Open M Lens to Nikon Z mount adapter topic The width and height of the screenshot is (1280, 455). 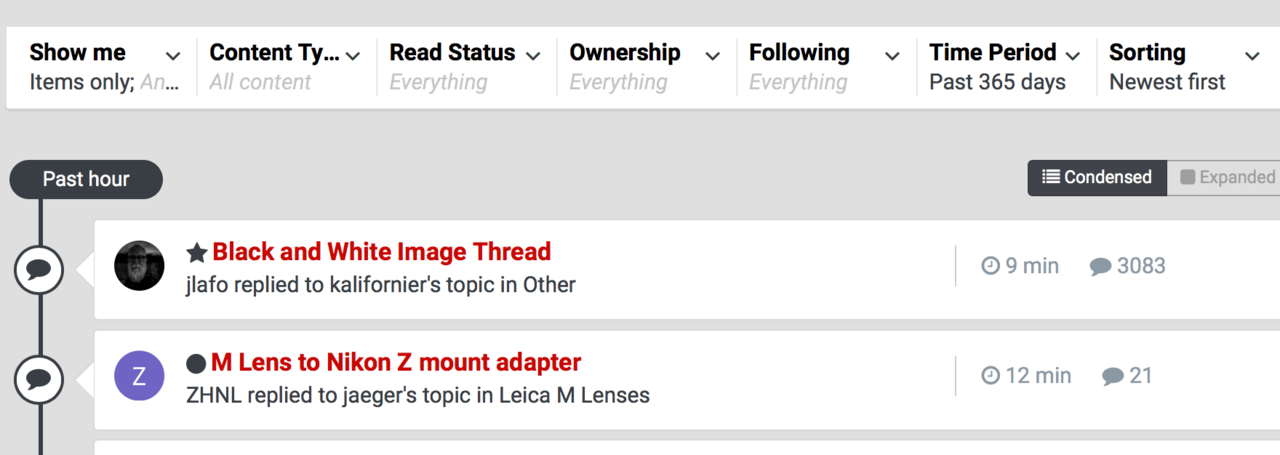(395, 362)
